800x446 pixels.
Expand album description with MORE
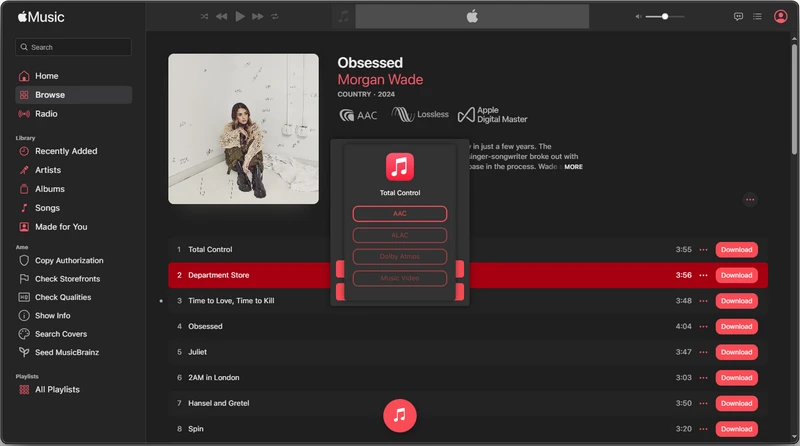coord(573,167)
